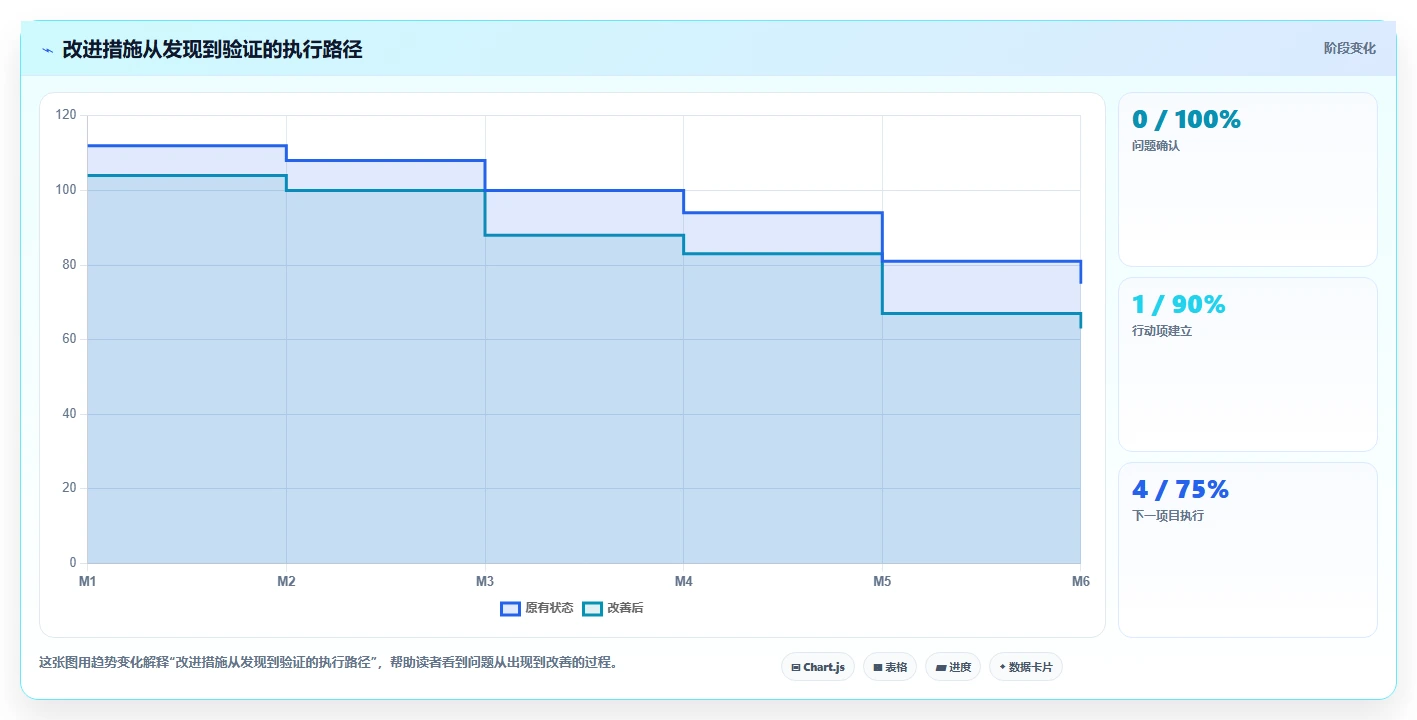The image size is (1417, 720).
Task: Open the 问题确认 0 / 100% card
Action: (1247, 179)
